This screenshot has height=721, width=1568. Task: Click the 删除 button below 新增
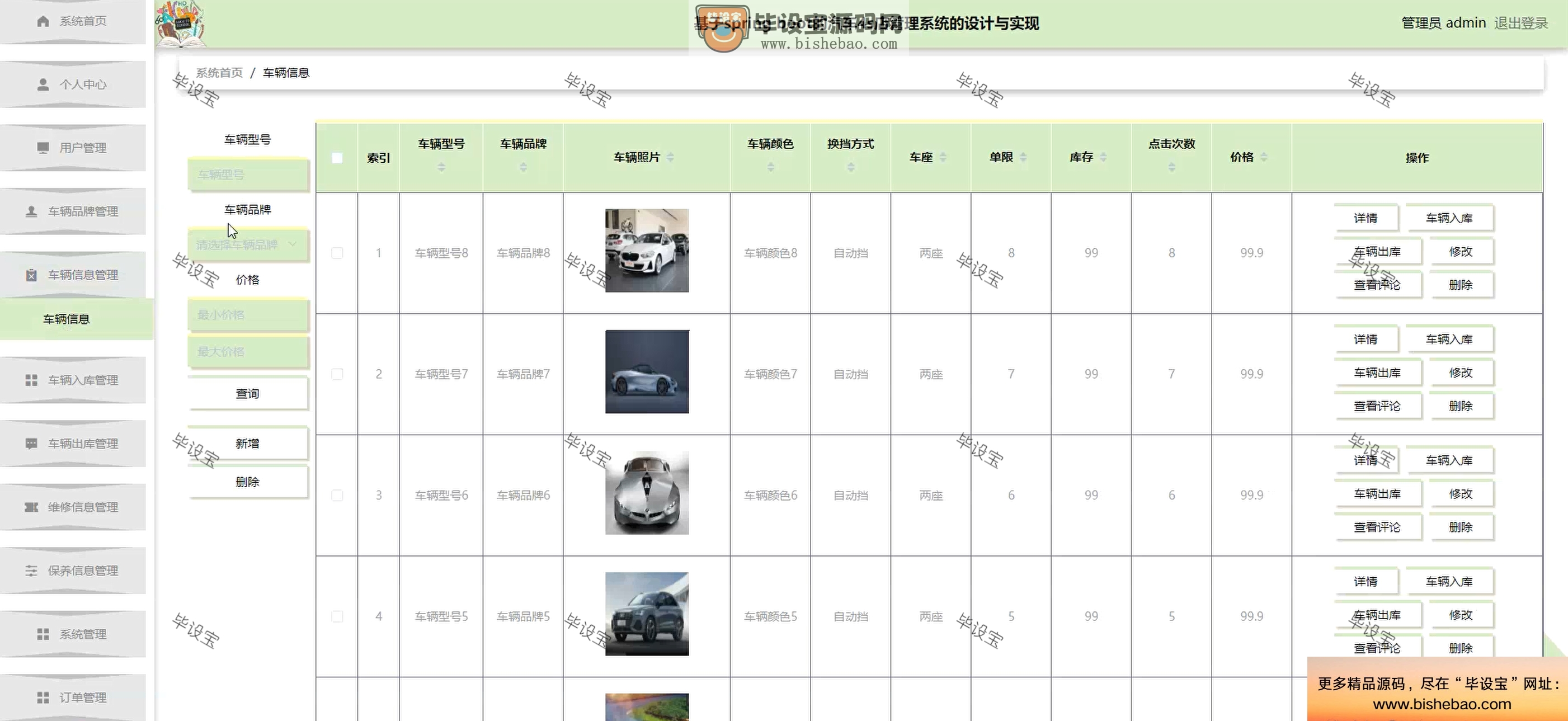248,482
